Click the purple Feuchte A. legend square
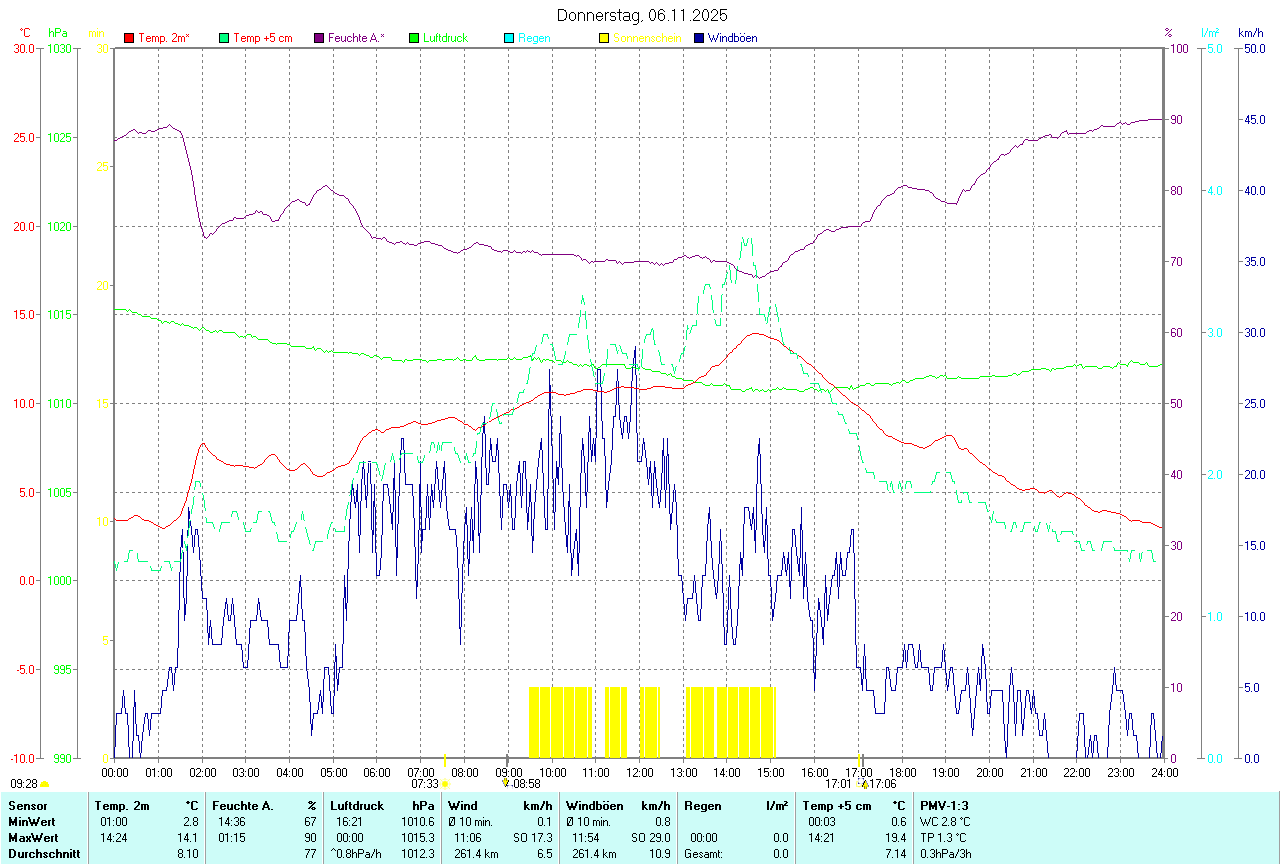The image size is (1280, 864). pos(319,38)
